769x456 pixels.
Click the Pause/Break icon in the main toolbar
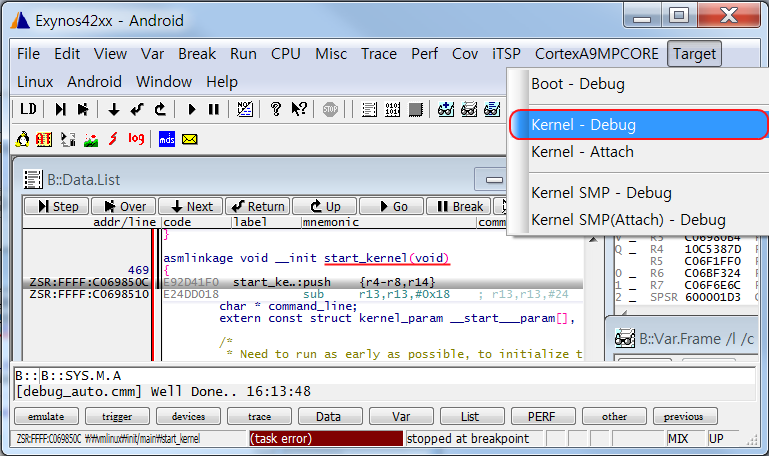tap(213, 109)
